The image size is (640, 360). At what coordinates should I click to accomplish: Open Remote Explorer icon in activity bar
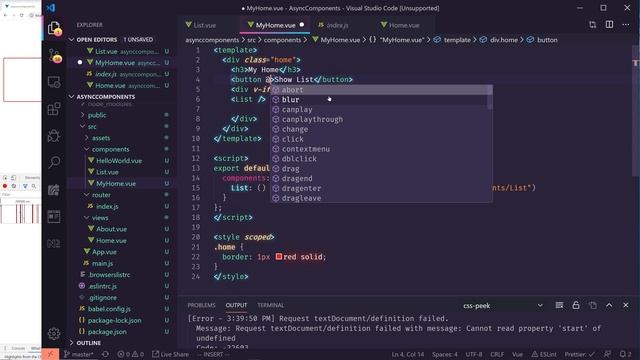[x=54, y=82]
